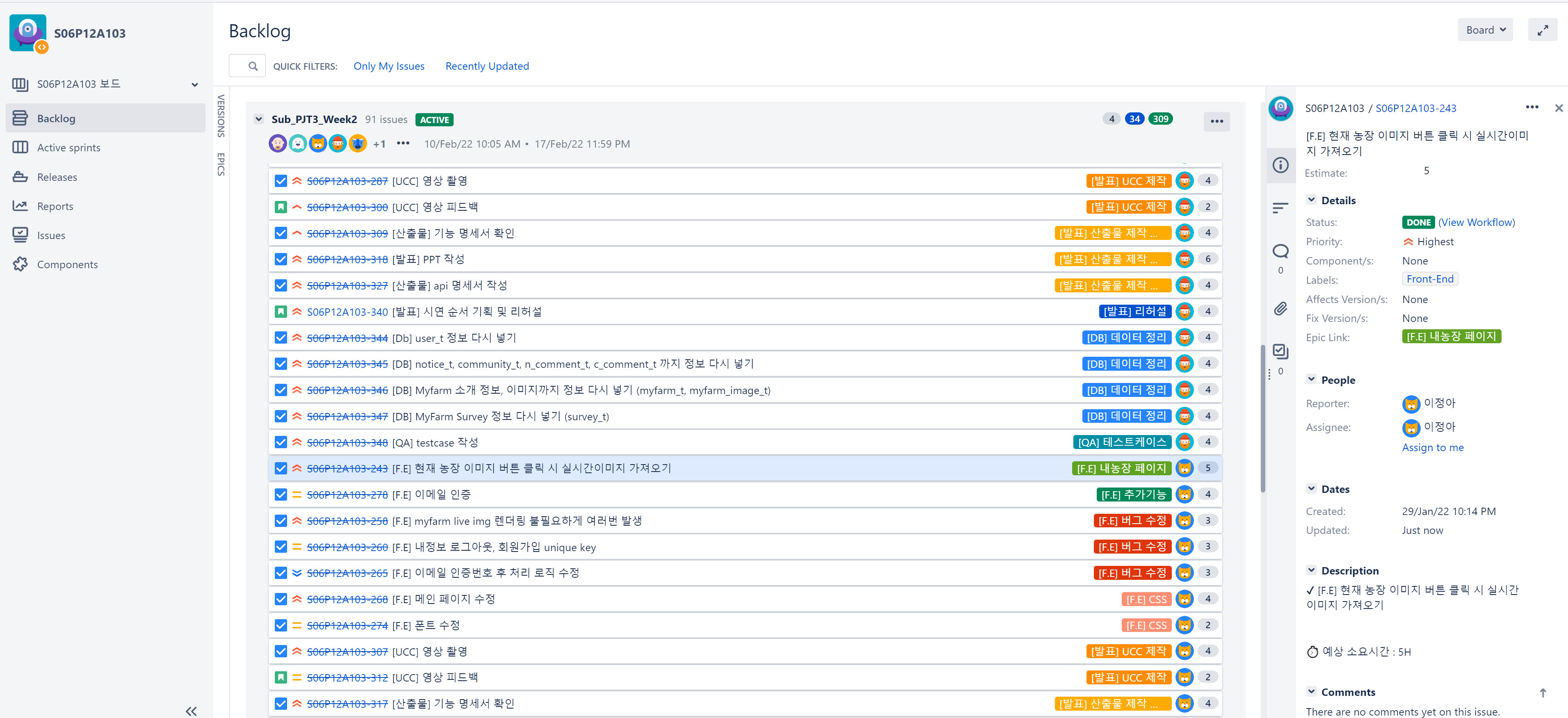1568x718 pixels.
Task: Collapse the Dates section
Action: 1311,489
